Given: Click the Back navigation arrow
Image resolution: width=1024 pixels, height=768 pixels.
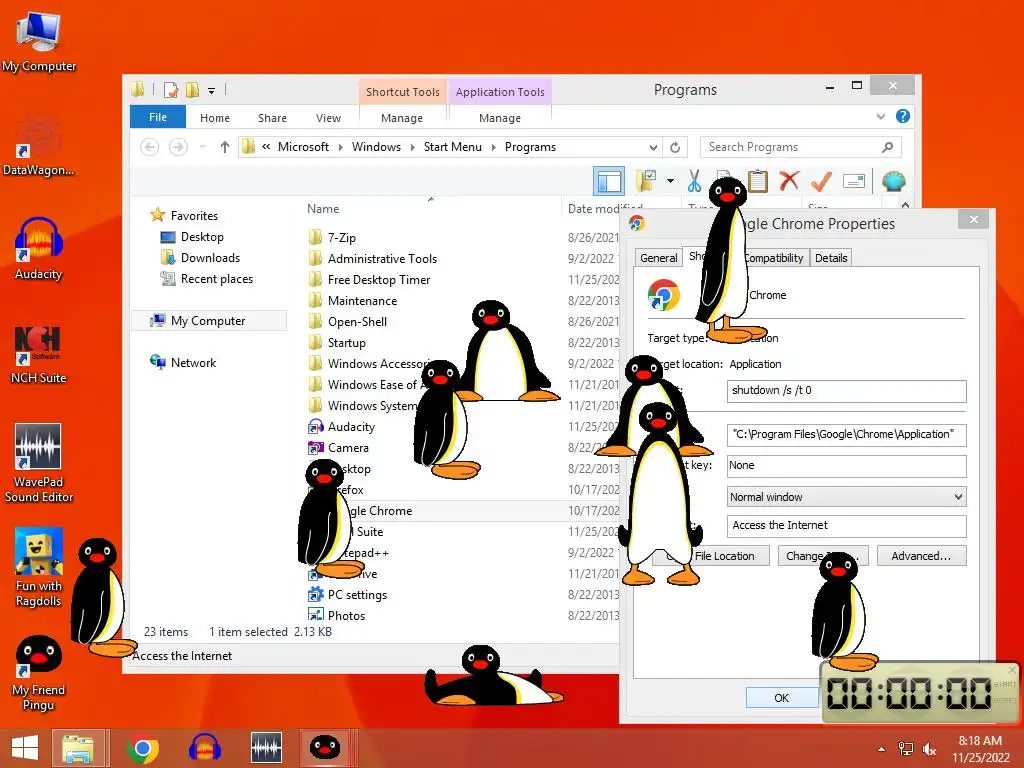Looking at the screenshot, I should coord(150,147).
